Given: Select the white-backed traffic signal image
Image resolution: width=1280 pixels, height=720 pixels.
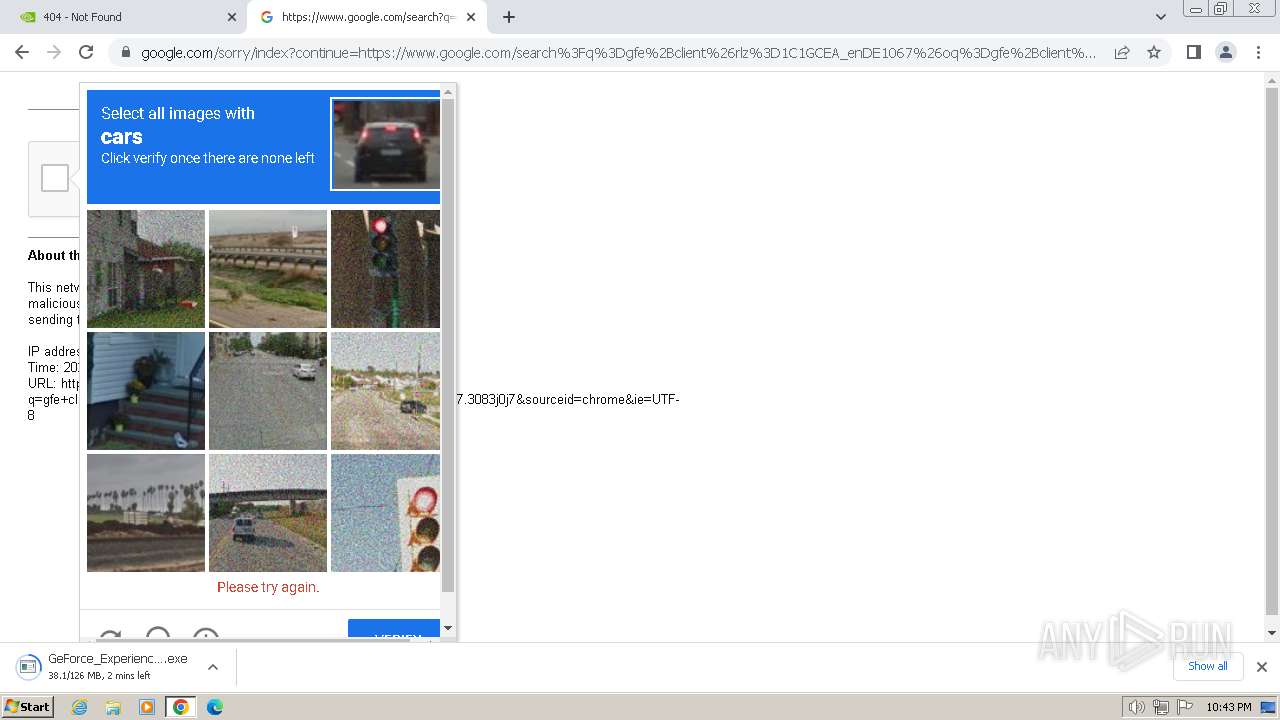Looking at the screenshot, I should pos(385,513).
